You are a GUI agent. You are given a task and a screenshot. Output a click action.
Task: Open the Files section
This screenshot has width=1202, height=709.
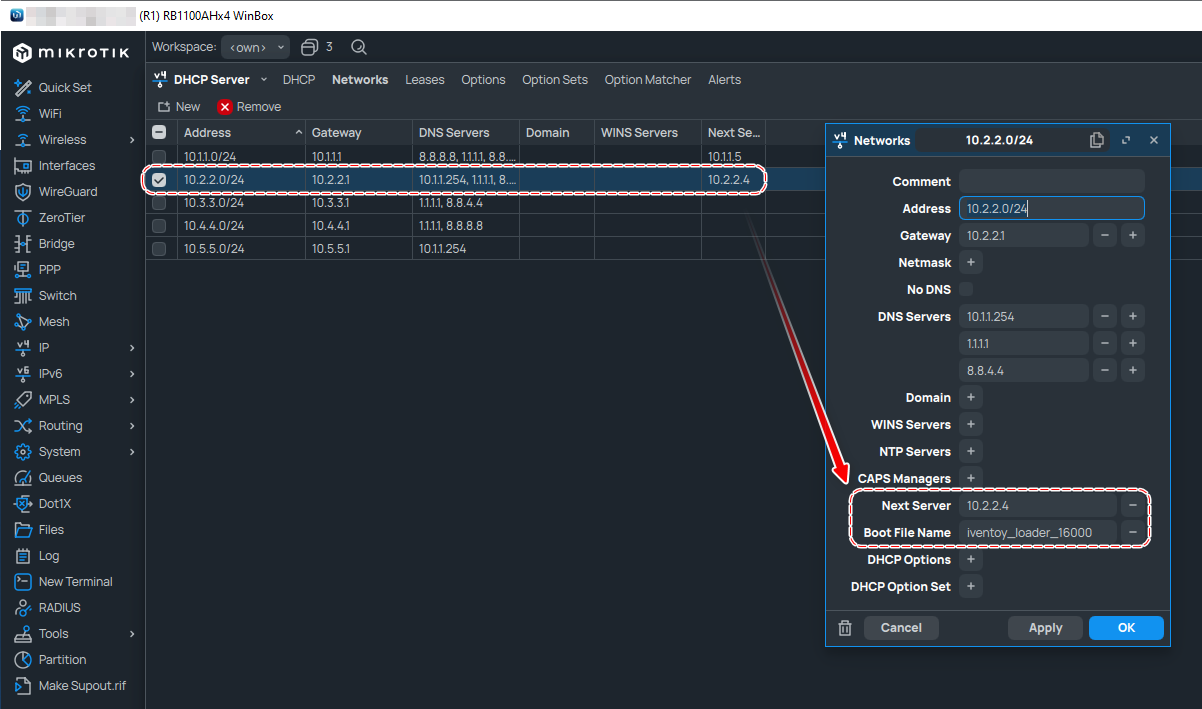click(51, 530)
